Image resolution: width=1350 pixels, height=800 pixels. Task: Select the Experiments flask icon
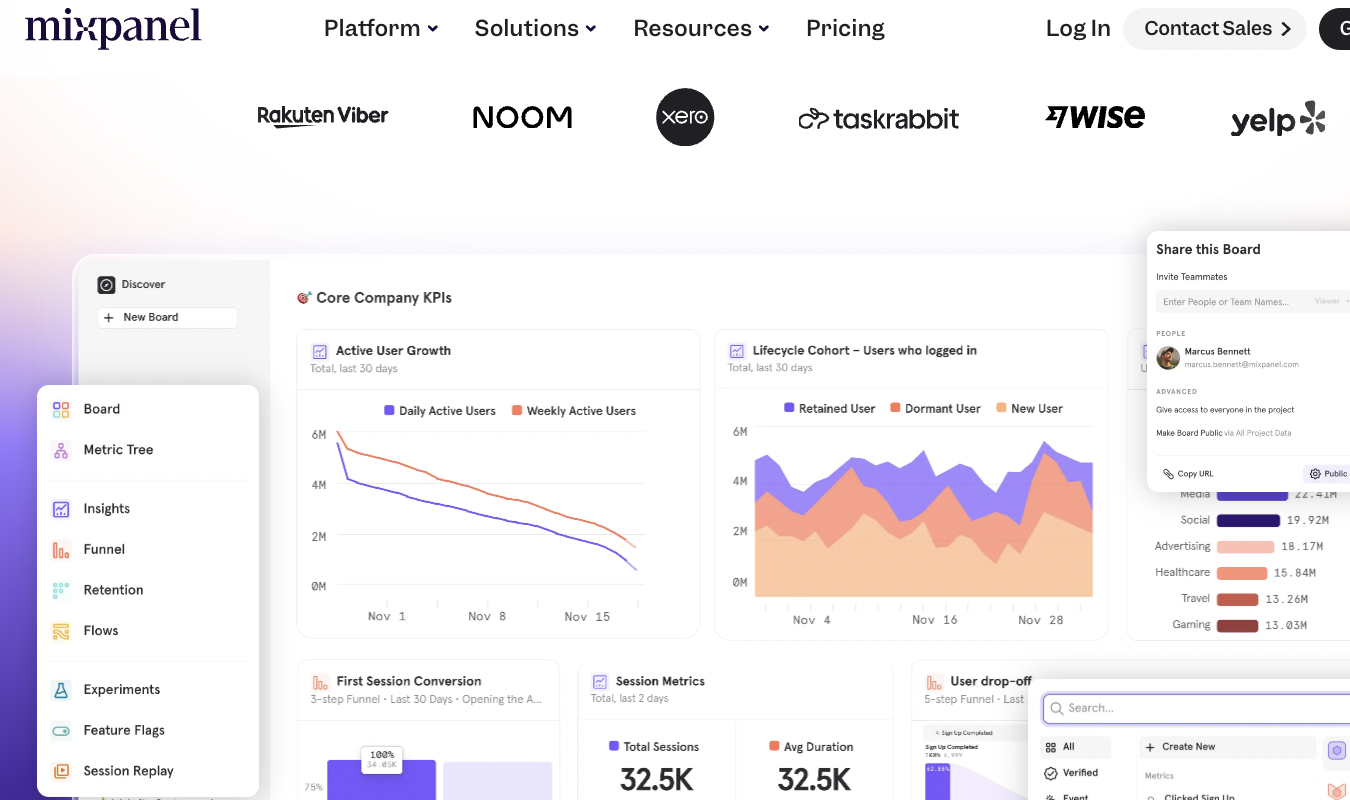click(60, 689)
